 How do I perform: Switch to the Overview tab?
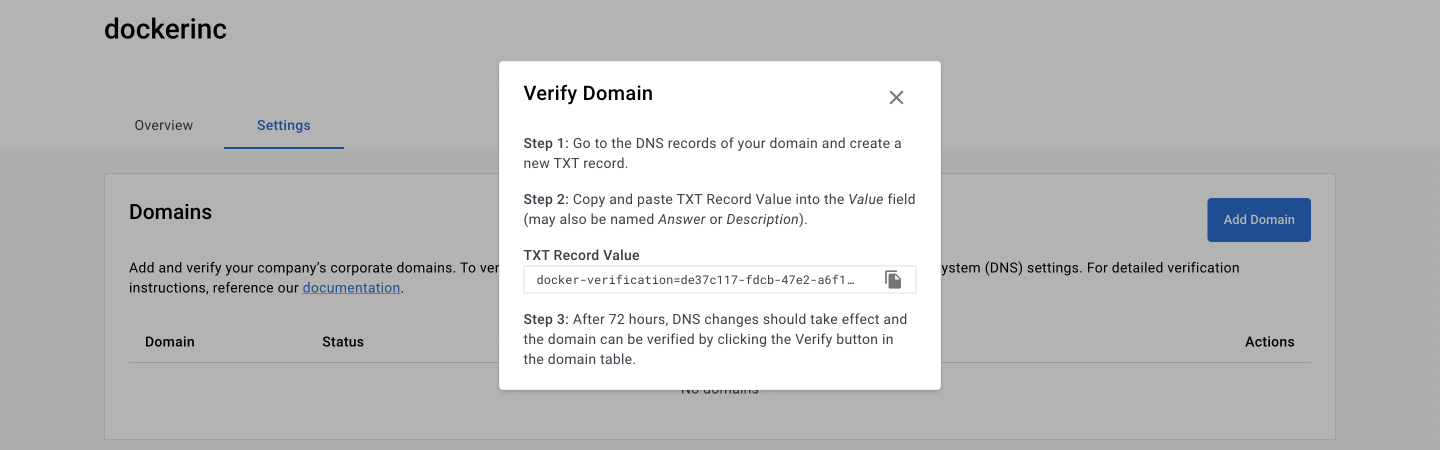(x=164, y=125)
